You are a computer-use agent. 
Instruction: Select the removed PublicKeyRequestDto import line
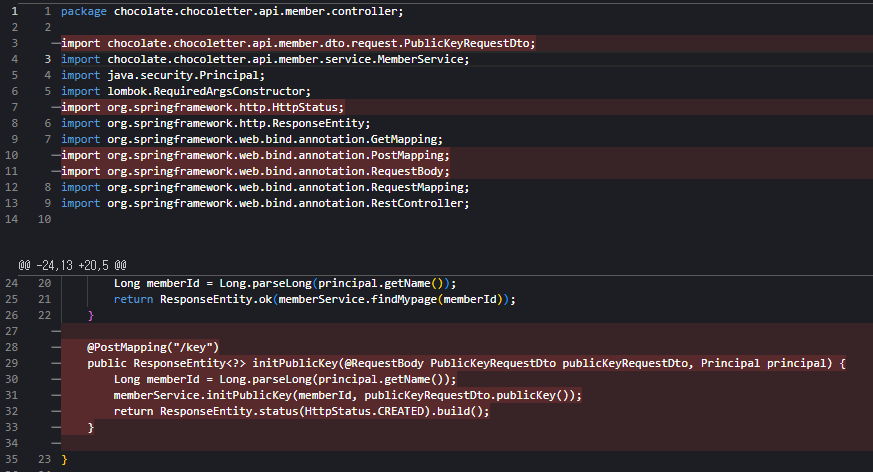[298, 44]
